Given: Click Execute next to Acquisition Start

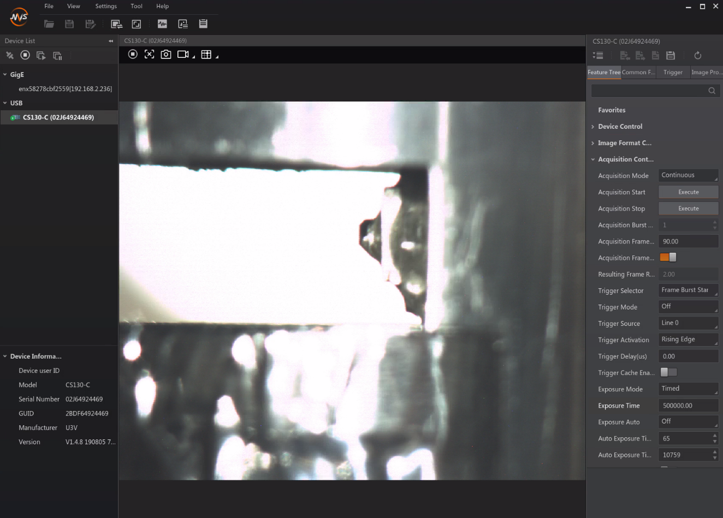Looking at the screenshot, I should 688,192.
